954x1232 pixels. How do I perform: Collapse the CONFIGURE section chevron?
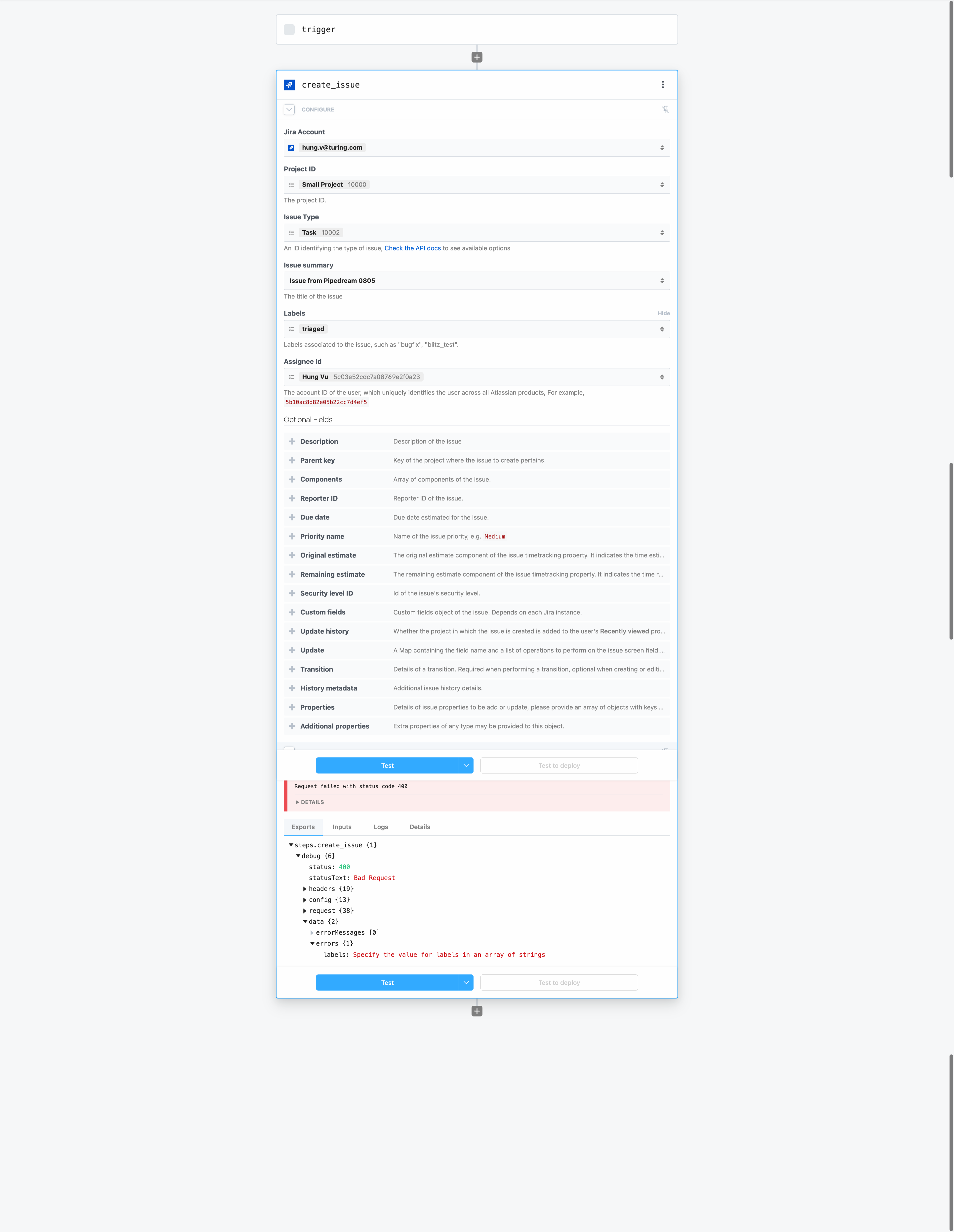[289, 109]
